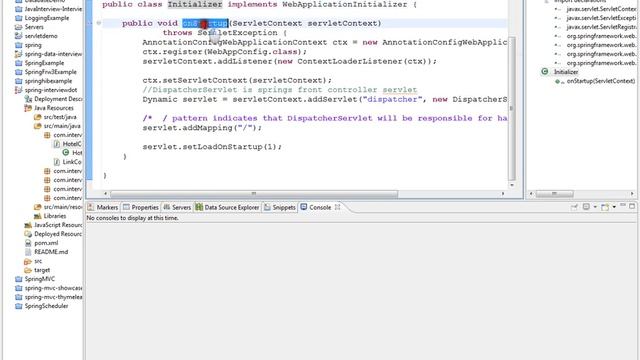
Task: Click the SpringScheduler project icon
Action: [x=19, y=306]
